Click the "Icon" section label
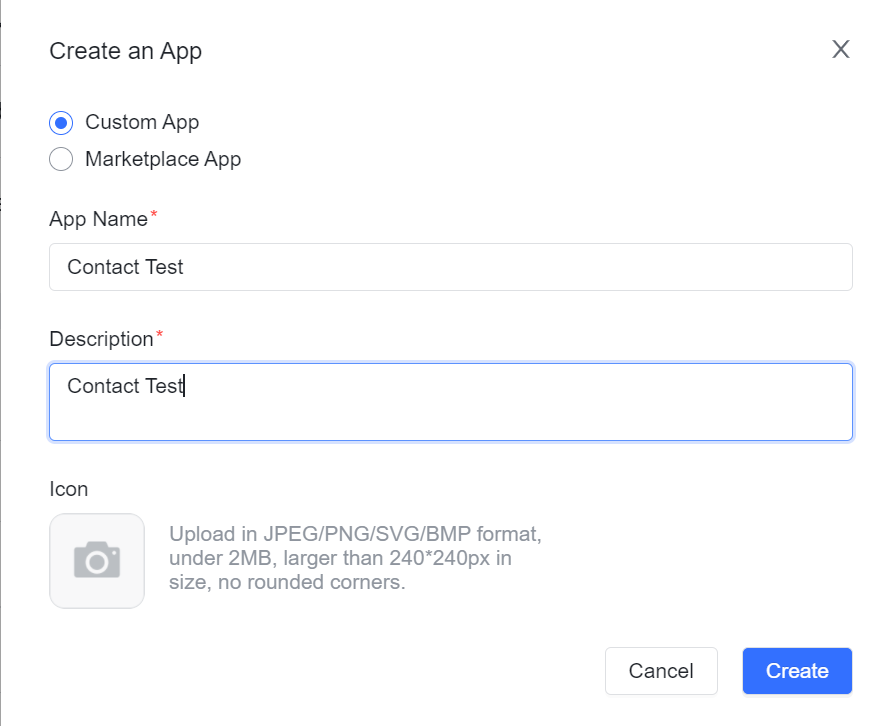 pos(69,489)
